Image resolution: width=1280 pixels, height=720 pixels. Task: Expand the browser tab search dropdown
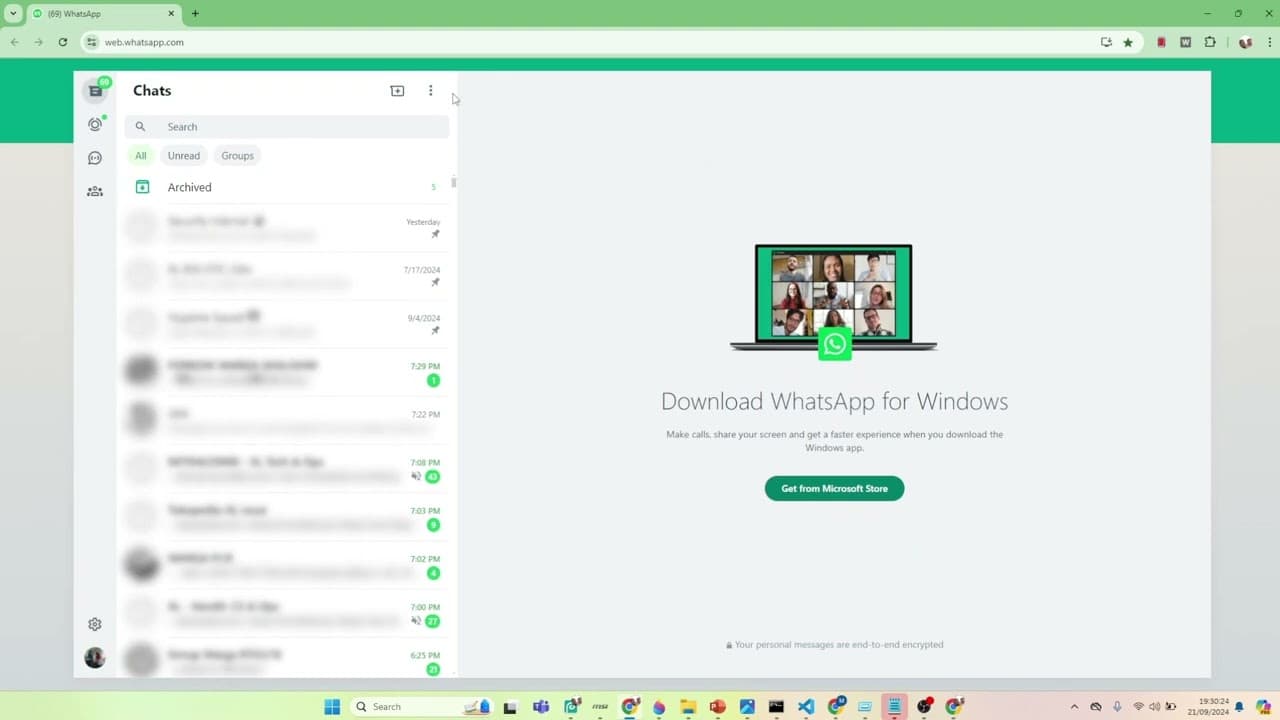[x=13, y=14]
